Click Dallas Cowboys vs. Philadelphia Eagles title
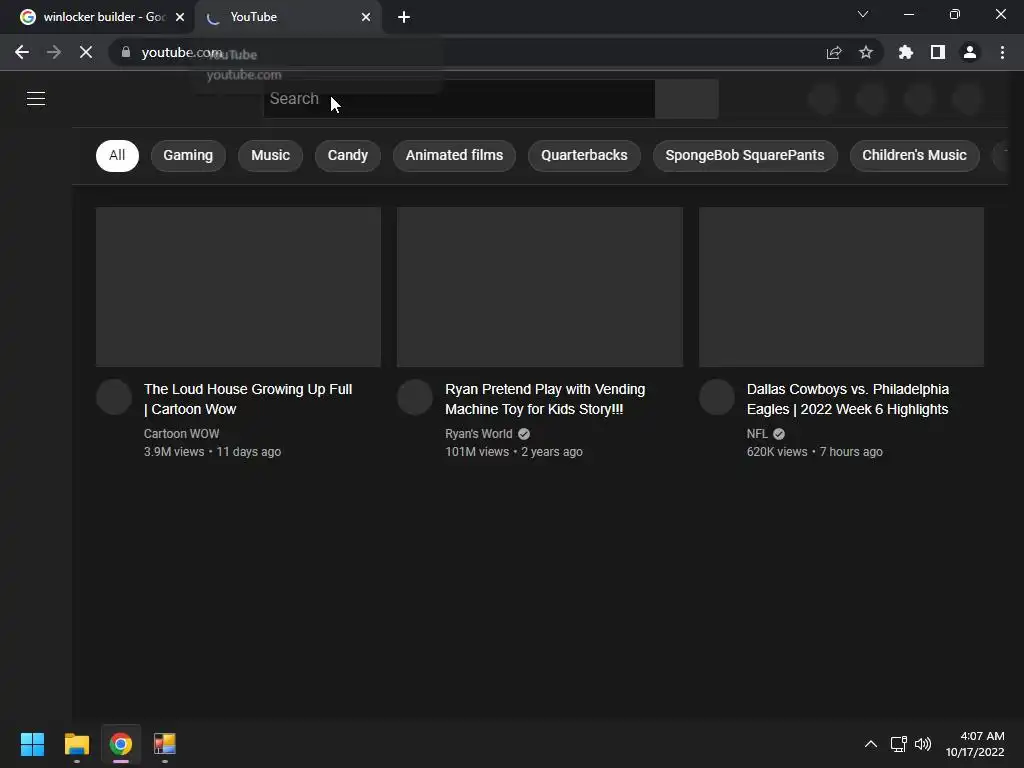Image resolution: width=1024 pixels, height=768 pixels. coord(848,399)
